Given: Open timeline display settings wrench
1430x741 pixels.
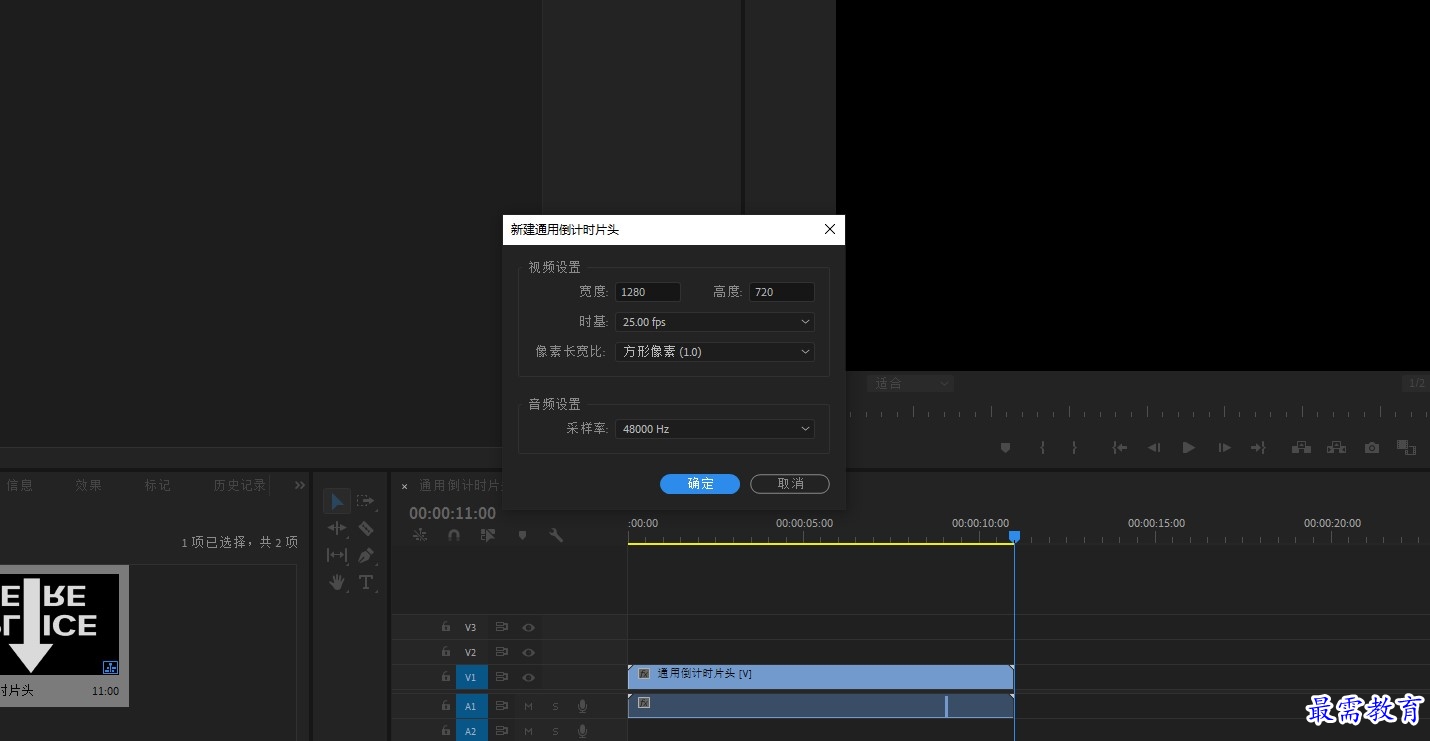Looking at the screenshot, I should pos(556,535).
